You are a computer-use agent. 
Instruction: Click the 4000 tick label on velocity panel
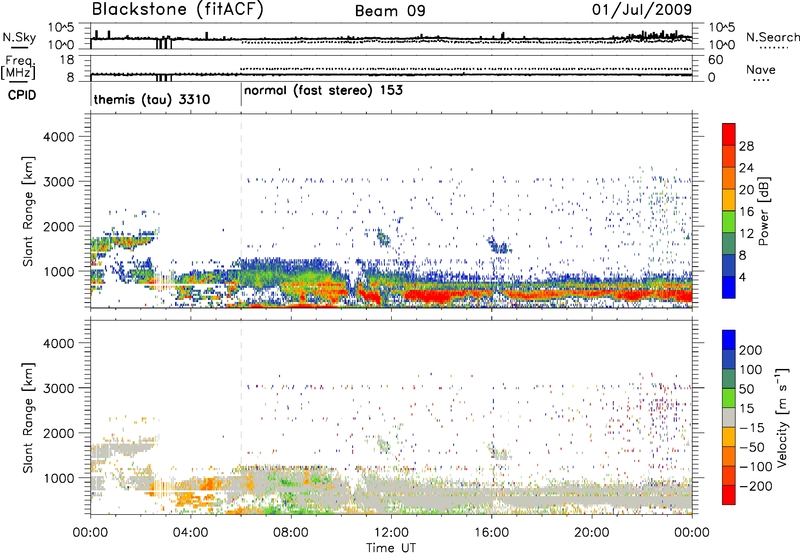59,343
